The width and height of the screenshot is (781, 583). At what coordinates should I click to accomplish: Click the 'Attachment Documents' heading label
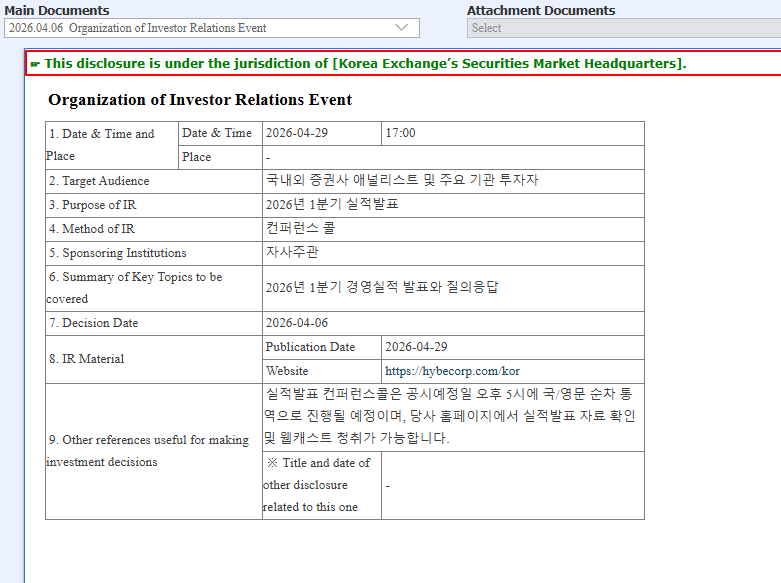pyautogui.click(x=541, y=10)
